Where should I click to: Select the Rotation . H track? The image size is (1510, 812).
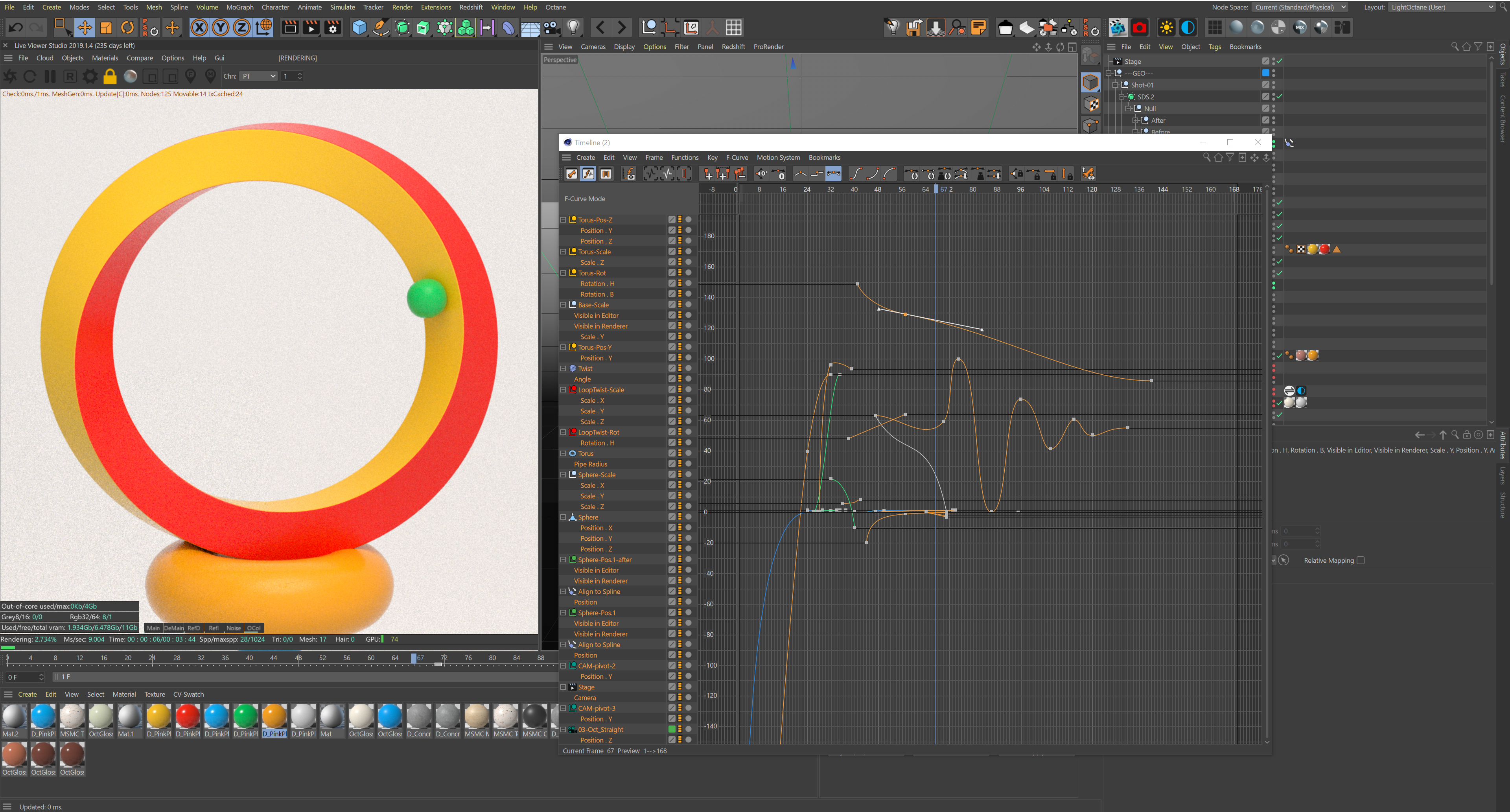(597, 284)
